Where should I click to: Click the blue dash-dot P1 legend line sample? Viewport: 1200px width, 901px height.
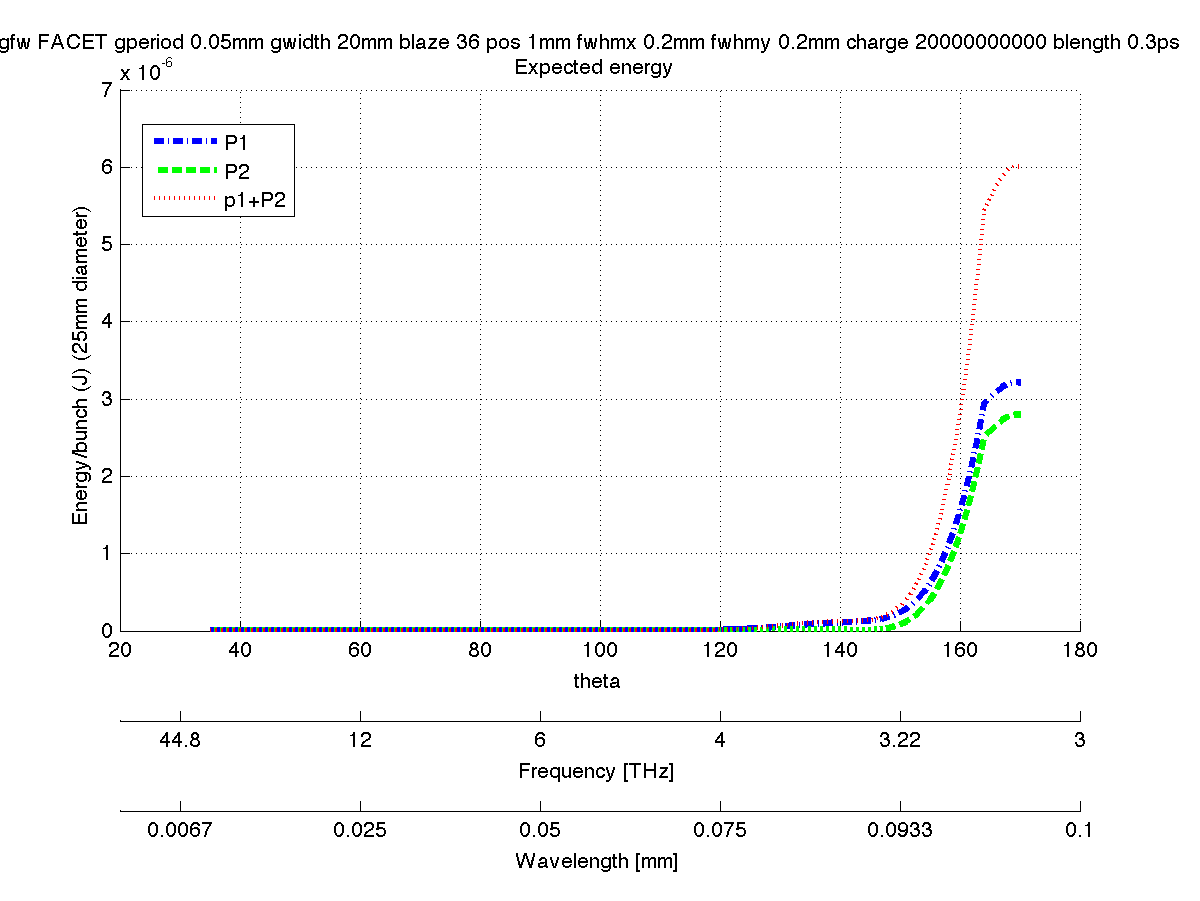point(186,142)
